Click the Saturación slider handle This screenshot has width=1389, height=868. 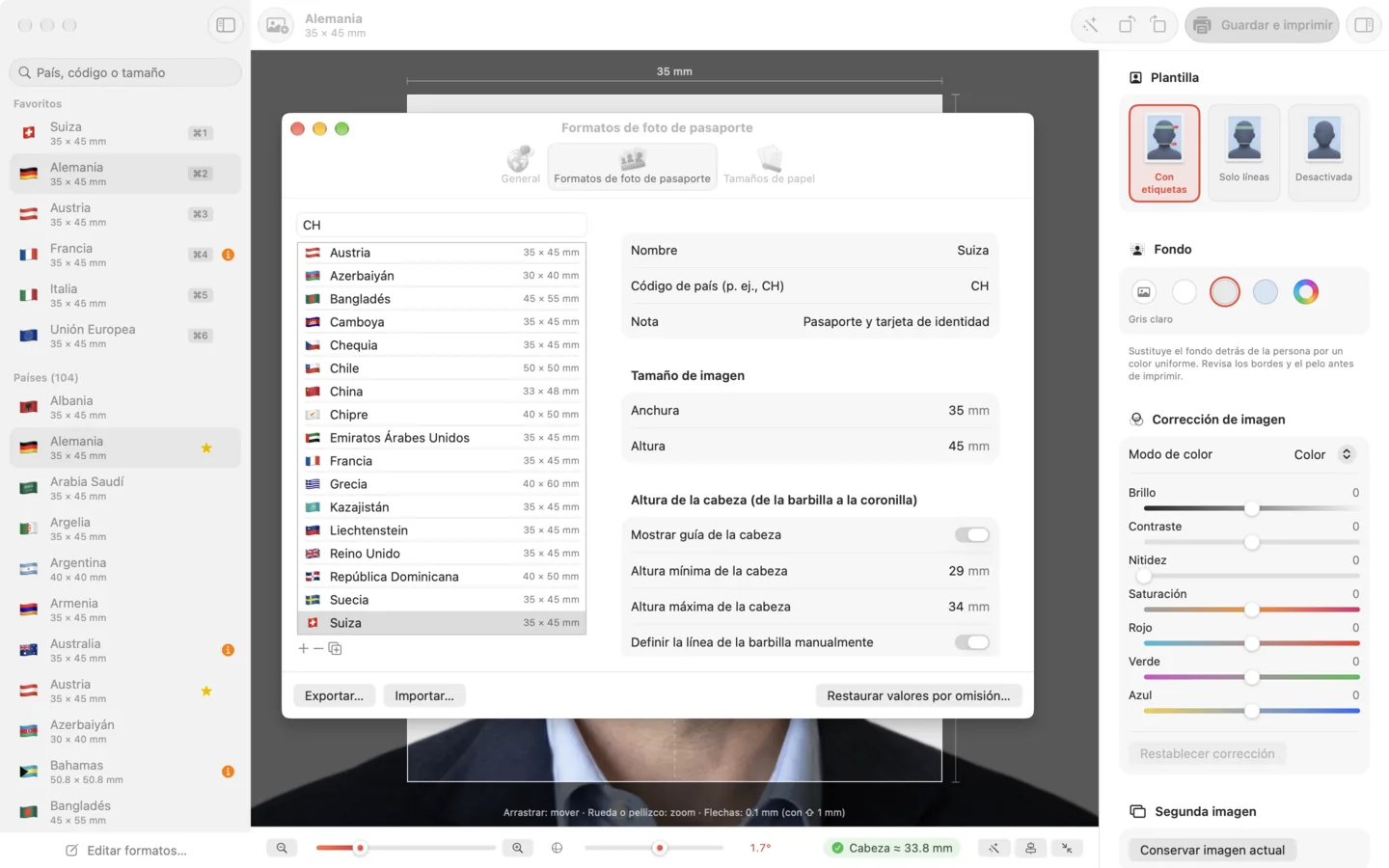[x=1251, y=610]
